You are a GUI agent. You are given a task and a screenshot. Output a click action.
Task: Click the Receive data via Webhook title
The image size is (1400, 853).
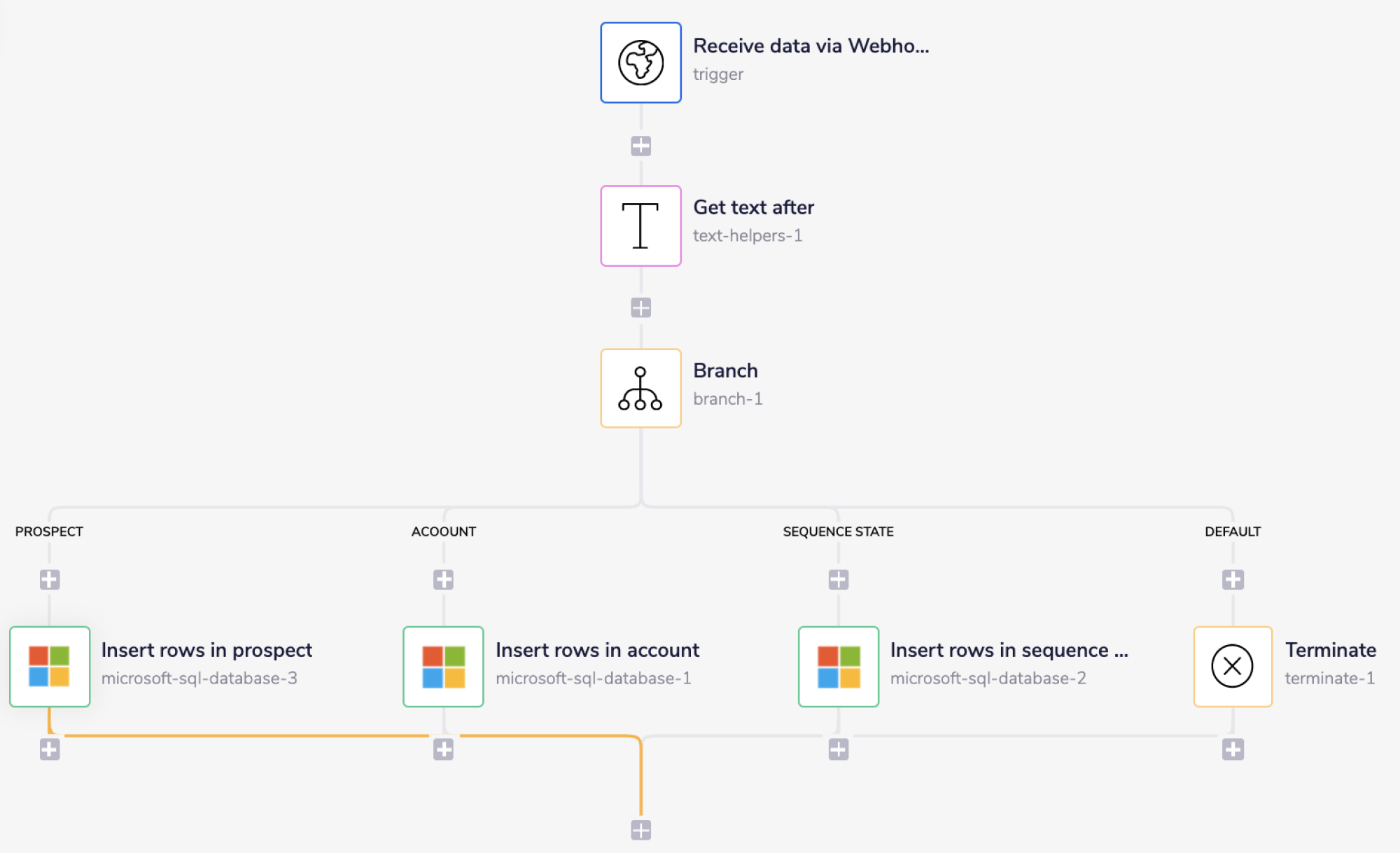pyautogui.click(x=811, y=46)
